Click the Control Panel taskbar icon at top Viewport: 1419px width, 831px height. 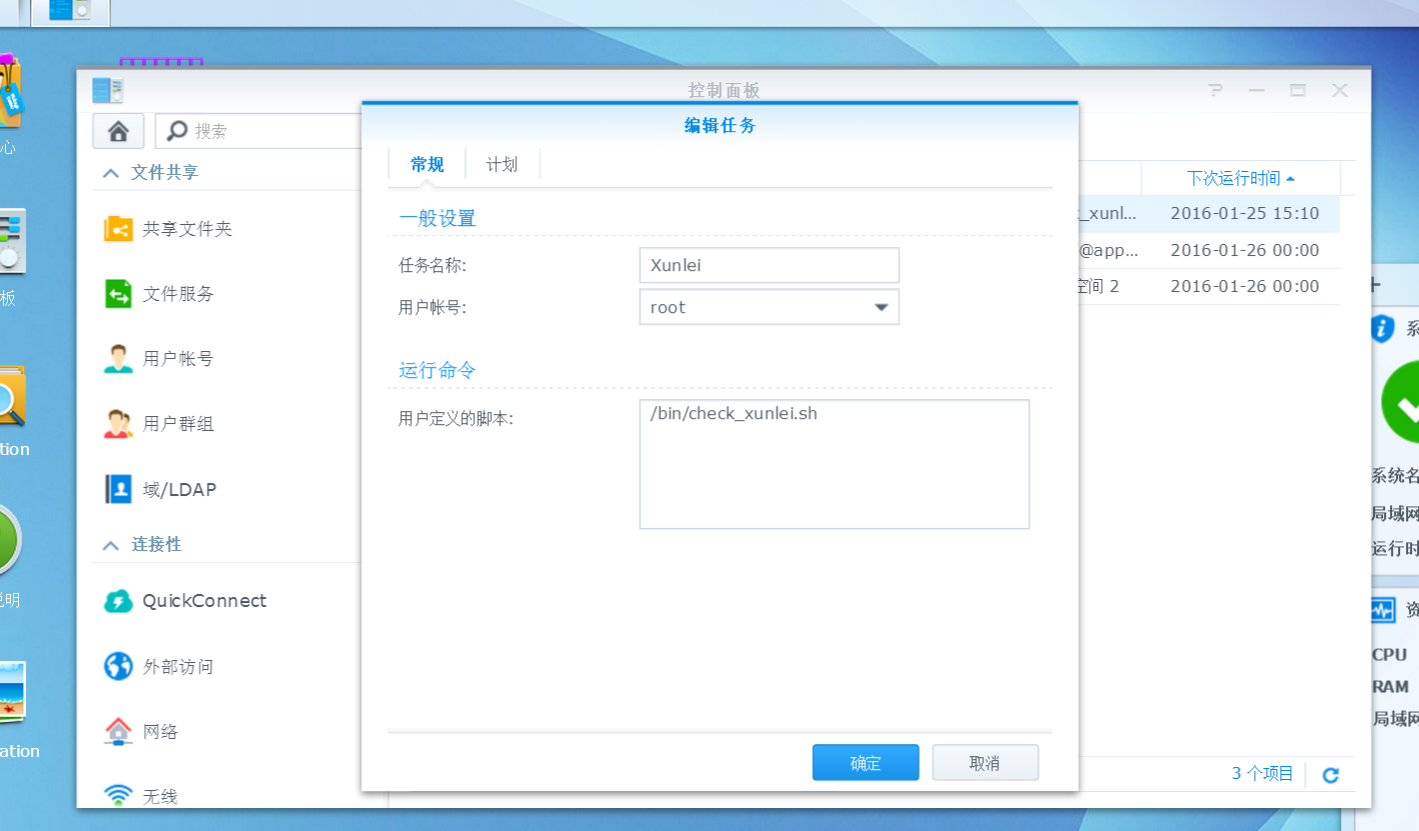(69, 10)
